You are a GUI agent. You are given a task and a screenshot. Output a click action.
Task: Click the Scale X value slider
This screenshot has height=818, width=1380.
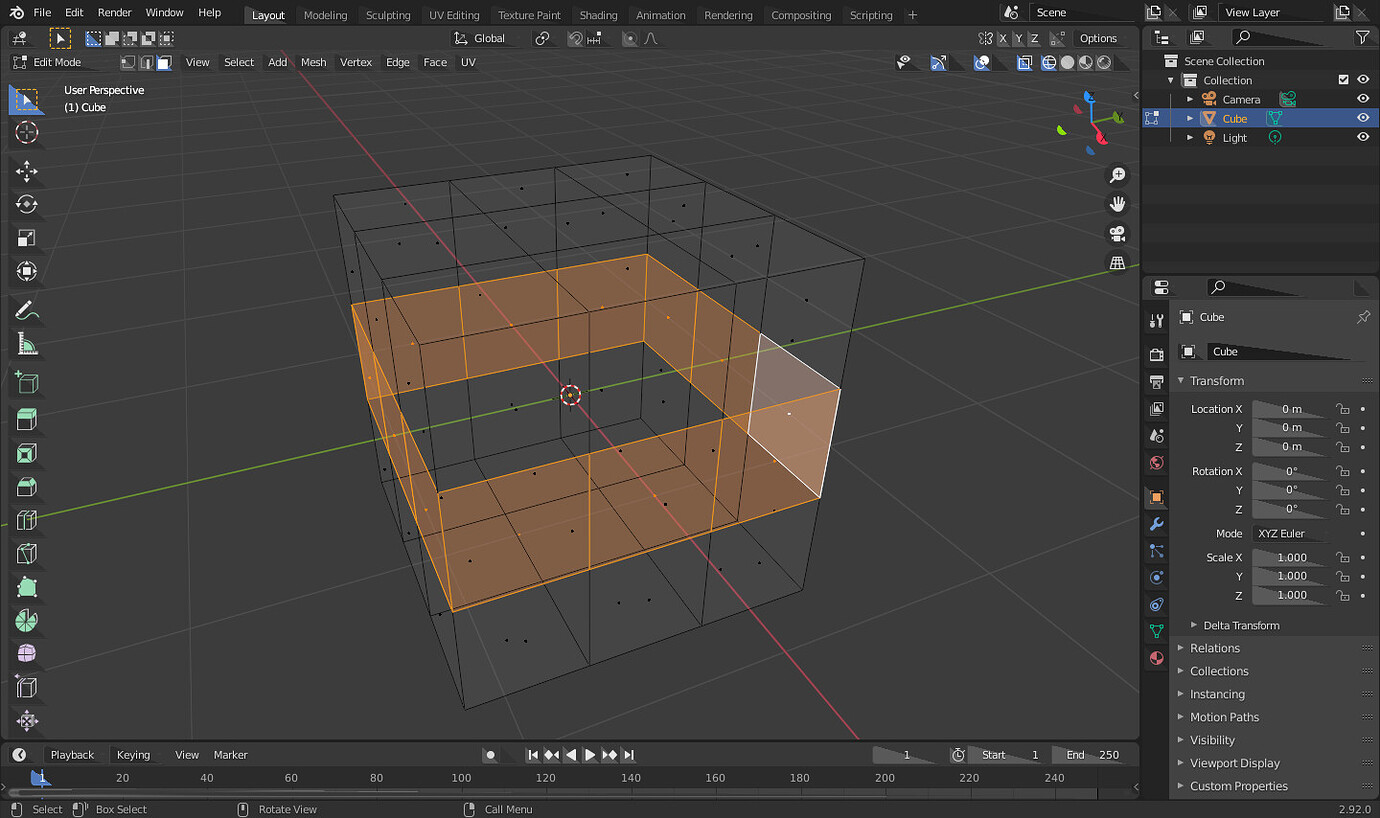[1290, 557]
